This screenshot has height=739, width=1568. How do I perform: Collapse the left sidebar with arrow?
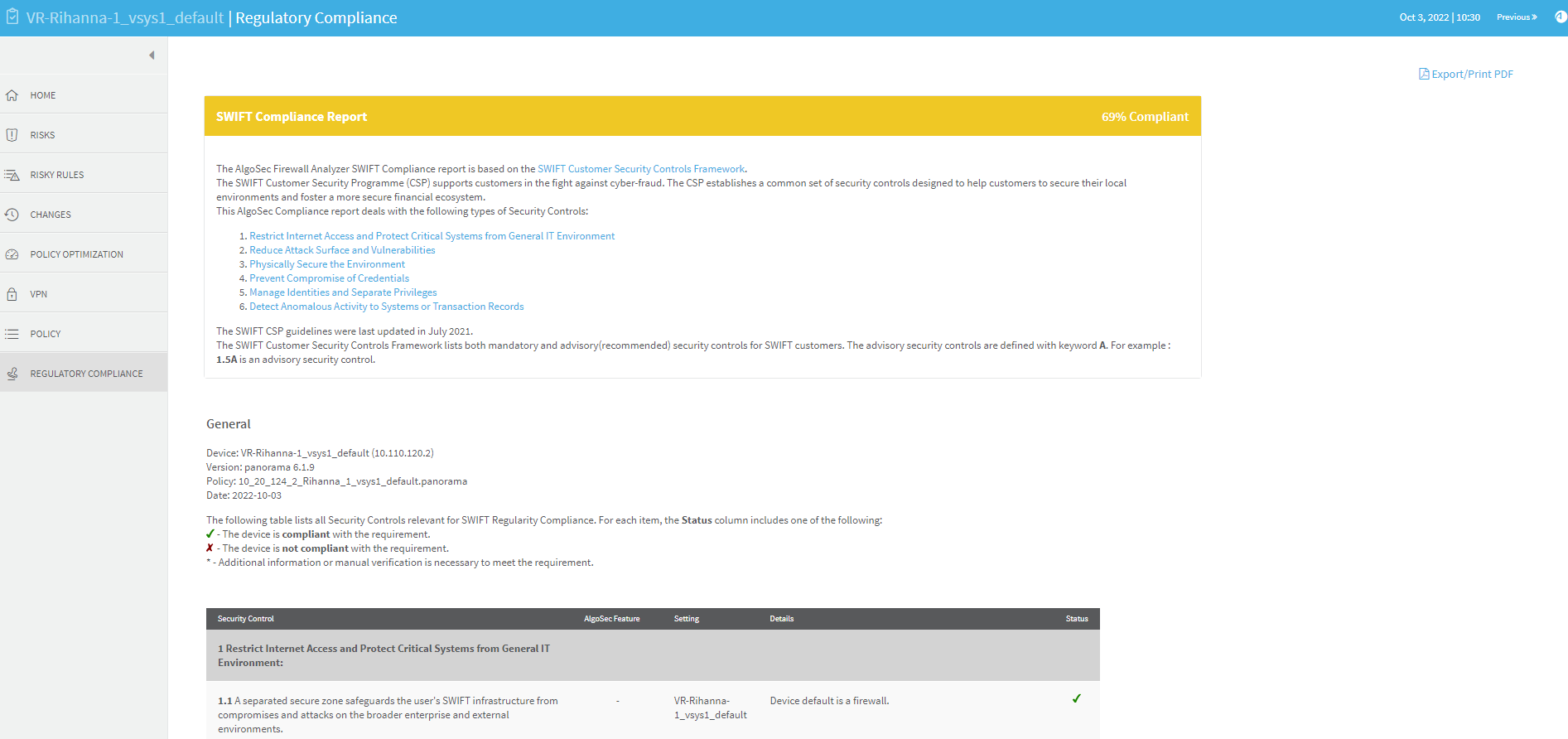152,56
